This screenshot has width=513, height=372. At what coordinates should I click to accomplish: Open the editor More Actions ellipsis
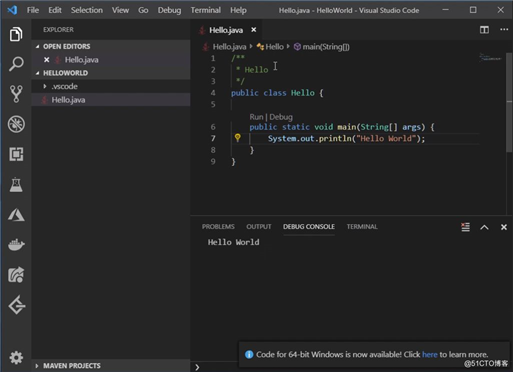[x=504, y=30]
